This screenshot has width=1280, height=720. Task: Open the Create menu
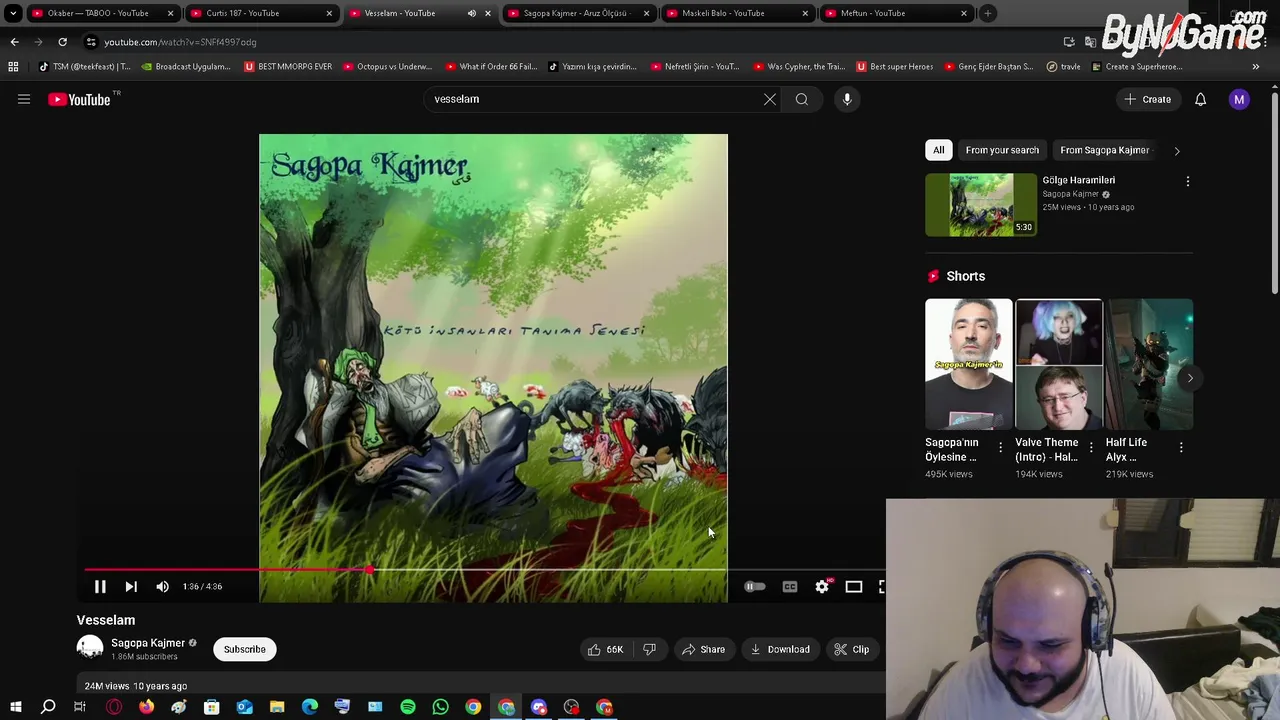[x=1148, y=99]
